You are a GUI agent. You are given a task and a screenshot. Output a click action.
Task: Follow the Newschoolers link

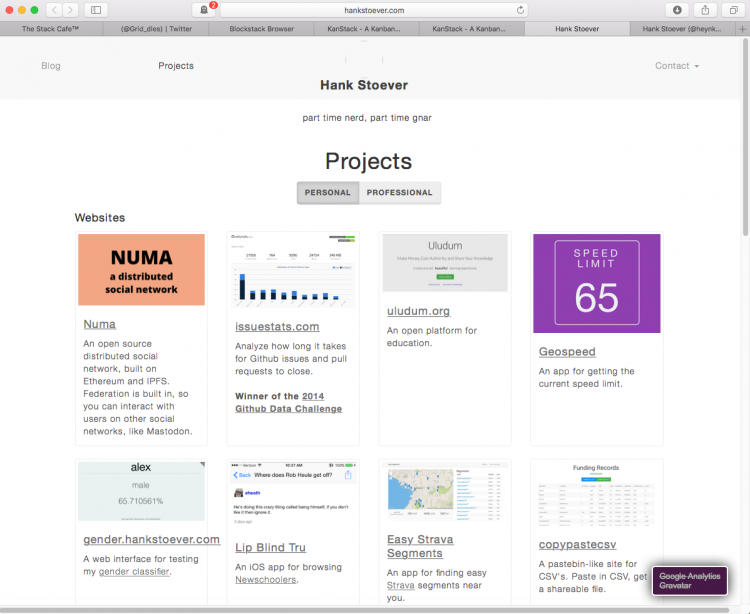(265, 580)
